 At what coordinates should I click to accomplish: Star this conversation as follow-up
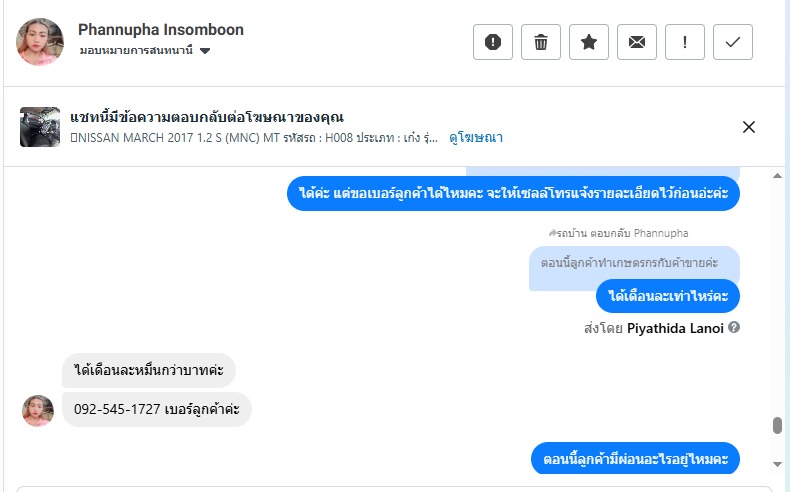589,42
